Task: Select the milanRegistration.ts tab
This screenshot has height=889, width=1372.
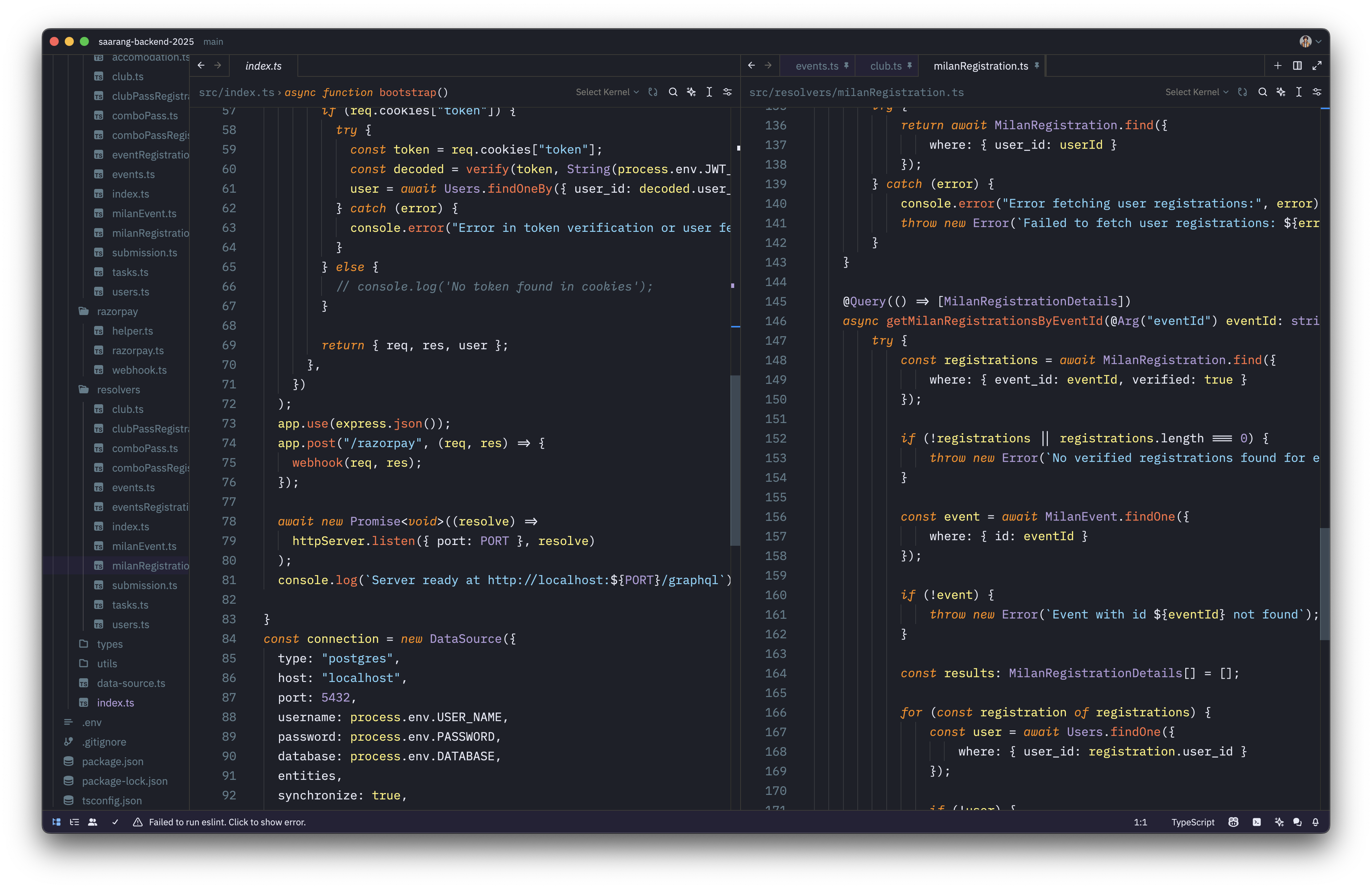Action: coord(981,66)
